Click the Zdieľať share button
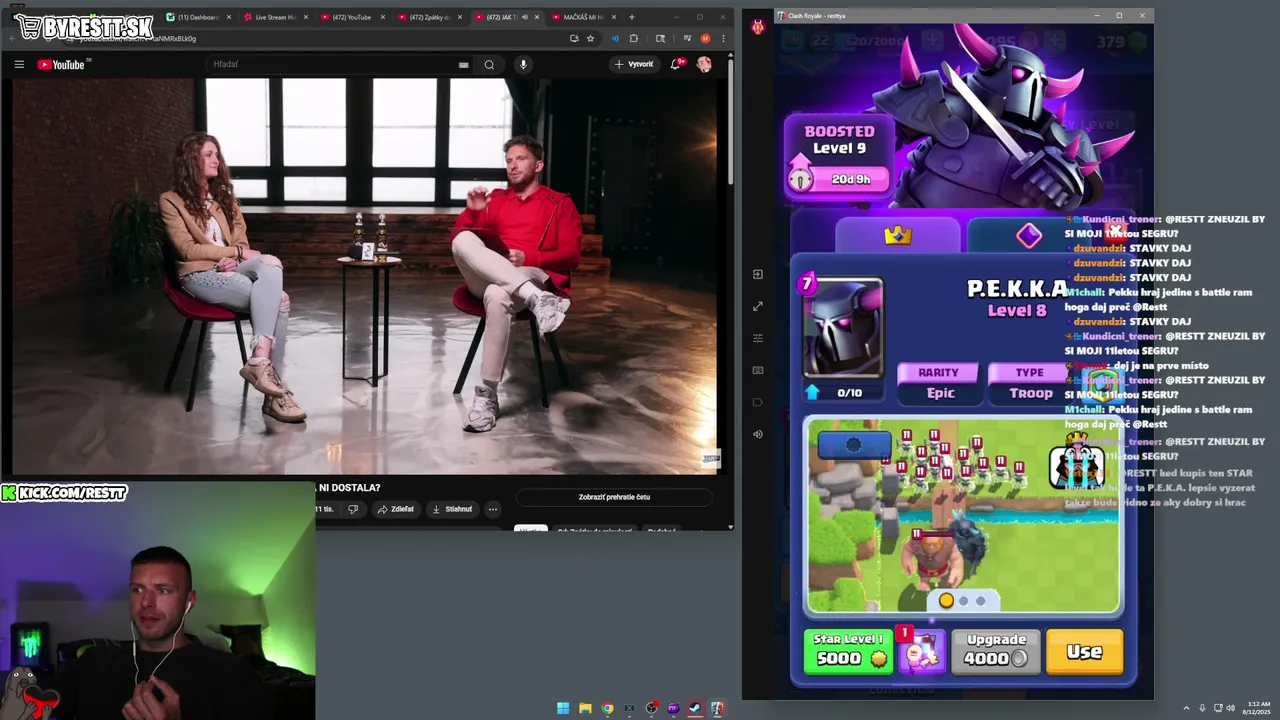 (x=396, y=509)
